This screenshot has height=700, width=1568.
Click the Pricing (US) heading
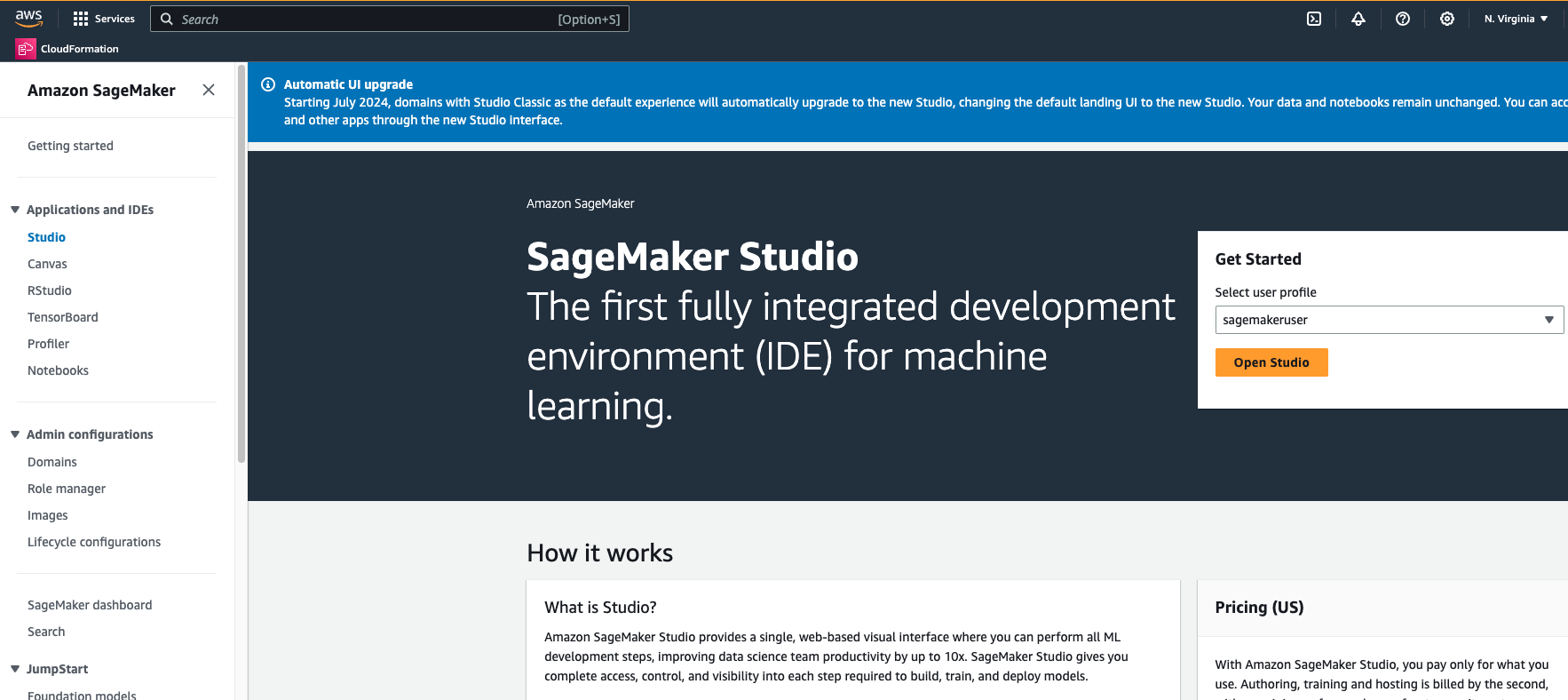pos(1259,607)
